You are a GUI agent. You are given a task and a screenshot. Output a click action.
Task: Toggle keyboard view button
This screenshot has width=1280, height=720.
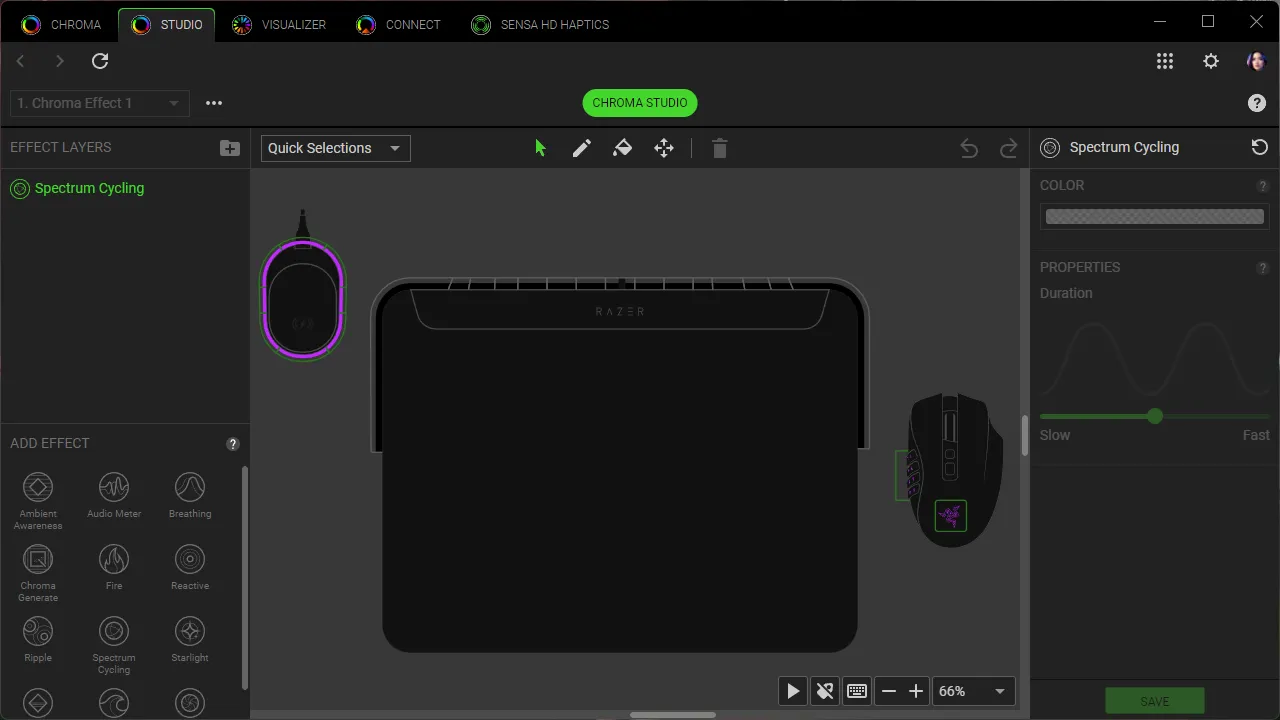click(x=856, y=691)
